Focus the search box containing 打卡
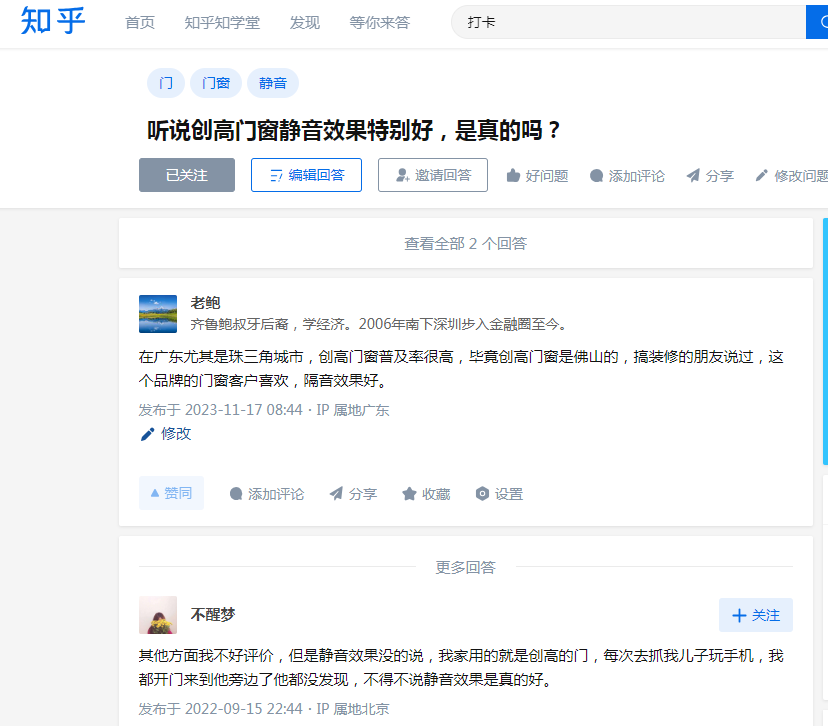 (x=628, y=22)
